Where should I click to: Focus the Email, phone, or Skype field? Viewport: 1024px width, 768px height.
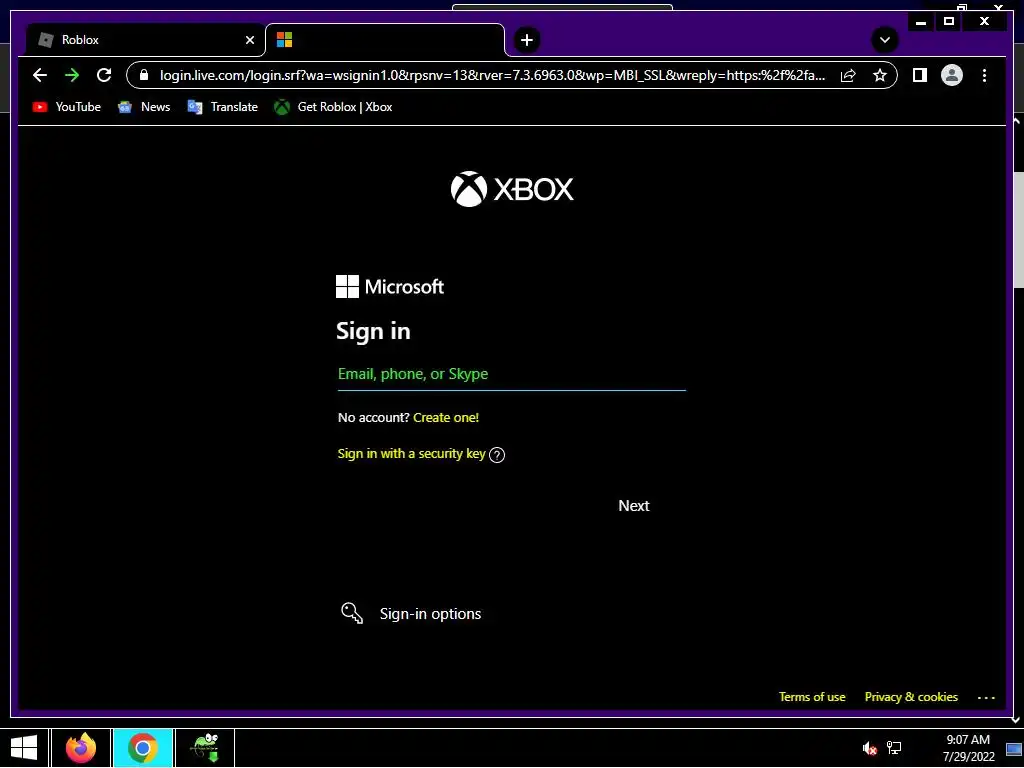(x=511, y=374)
